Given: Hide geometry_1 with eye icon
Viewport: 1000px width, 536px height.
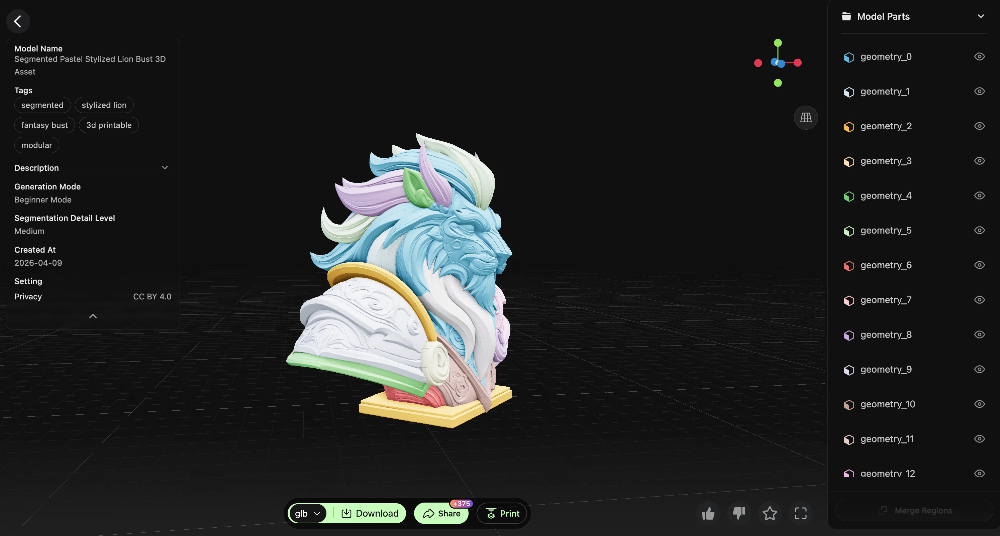Looking at the screenshot, I should click(980, 91).
